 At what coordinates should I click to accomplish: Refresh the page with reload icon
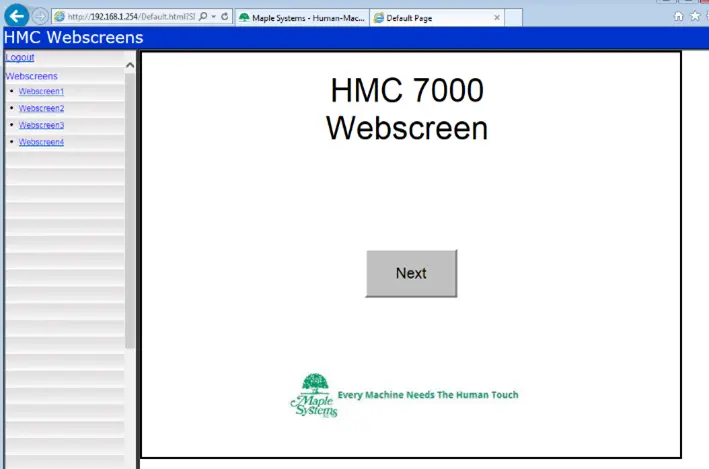pyautogui.click(x=224, y=16)
